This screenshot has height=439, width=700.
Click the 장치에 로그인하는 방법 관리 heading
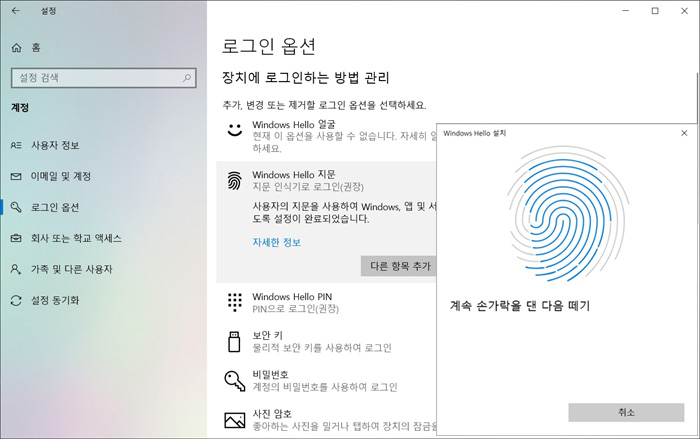[x=306, y=78]
